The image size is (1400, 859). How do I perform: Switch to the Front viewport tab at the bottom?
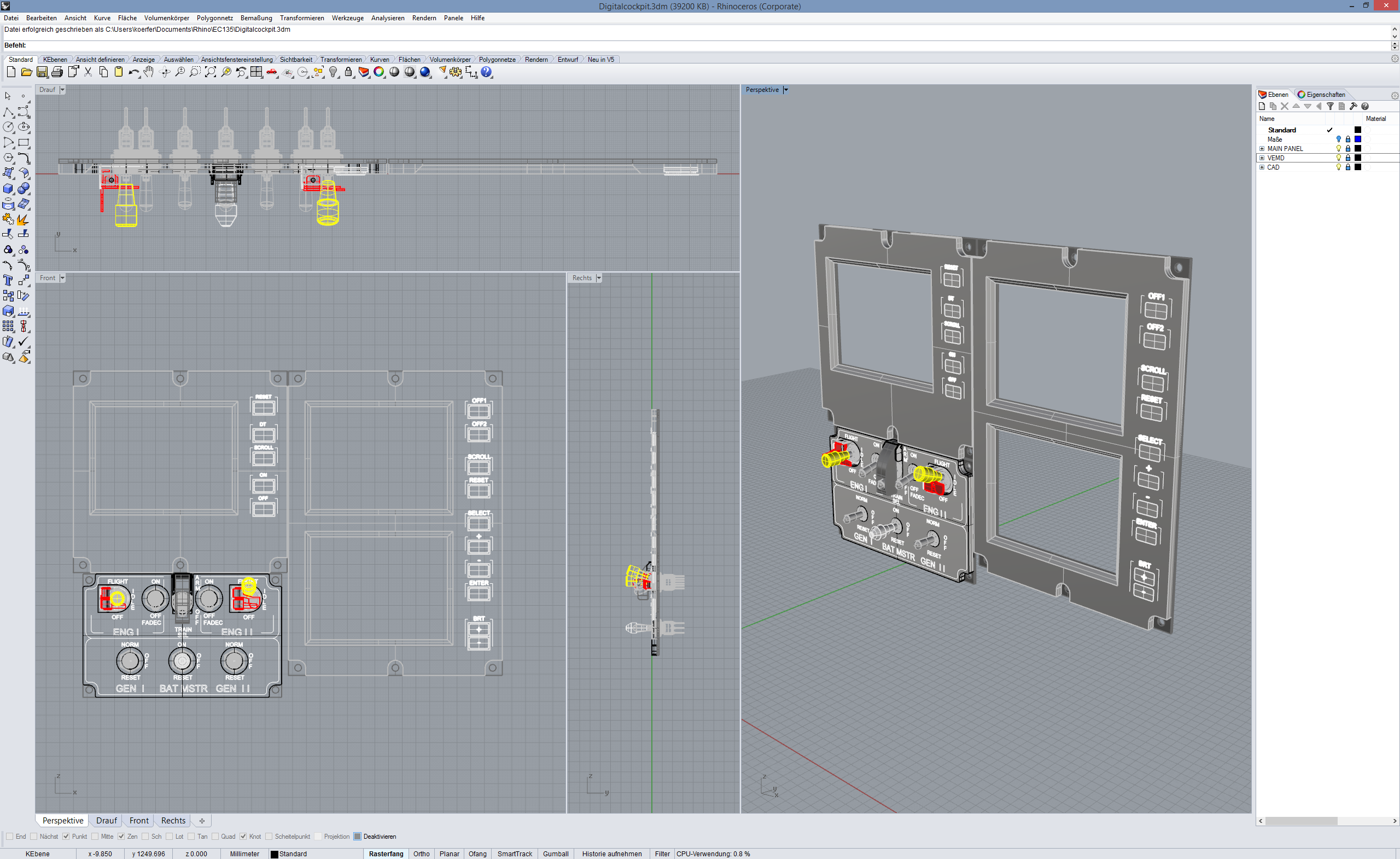click(x=139, y=820)
